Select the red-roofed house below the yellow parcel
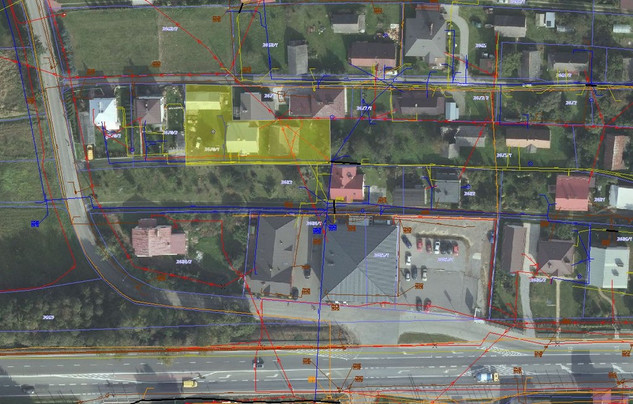The image size is (633, 404). click(x=346, y=182)
